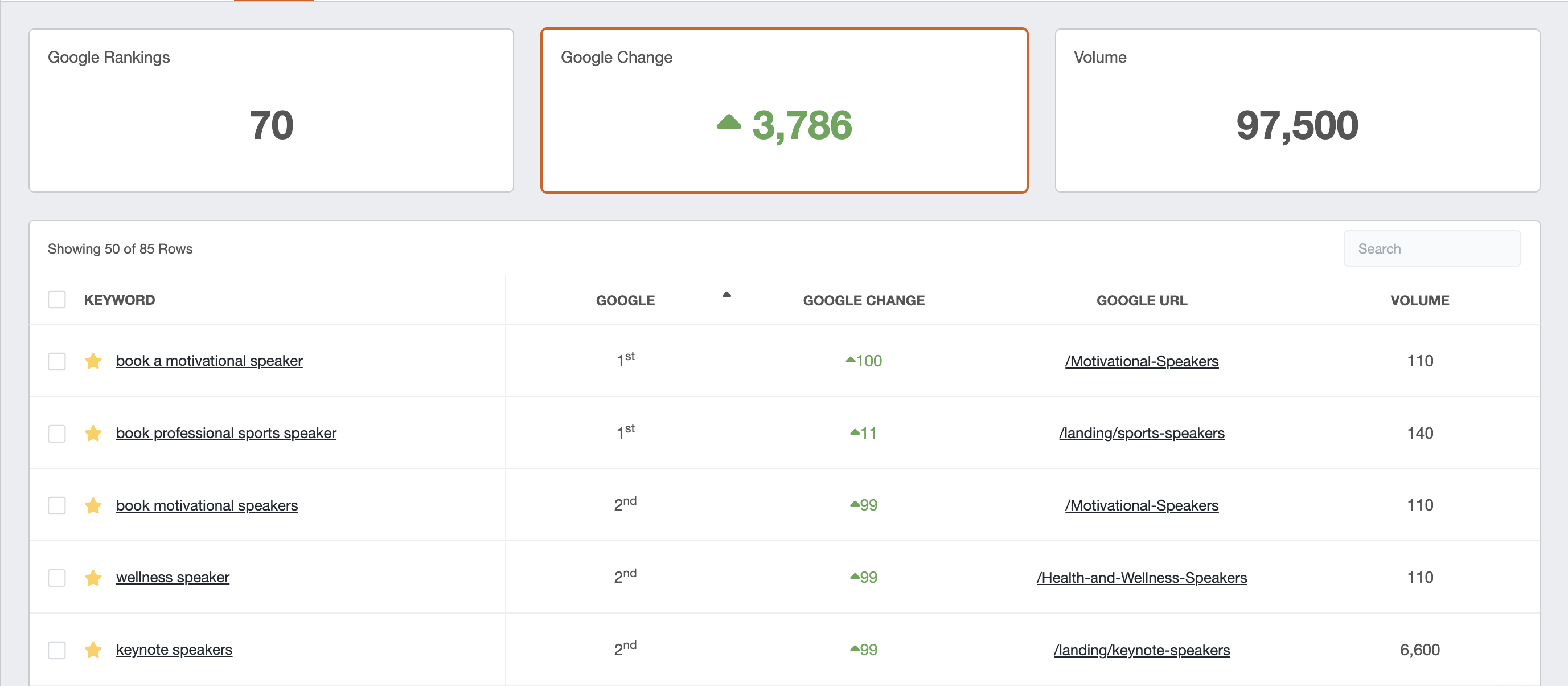Click star icon for 'book a motivational speaker'
Screen dimensions: 1568x686
point(93,361)
